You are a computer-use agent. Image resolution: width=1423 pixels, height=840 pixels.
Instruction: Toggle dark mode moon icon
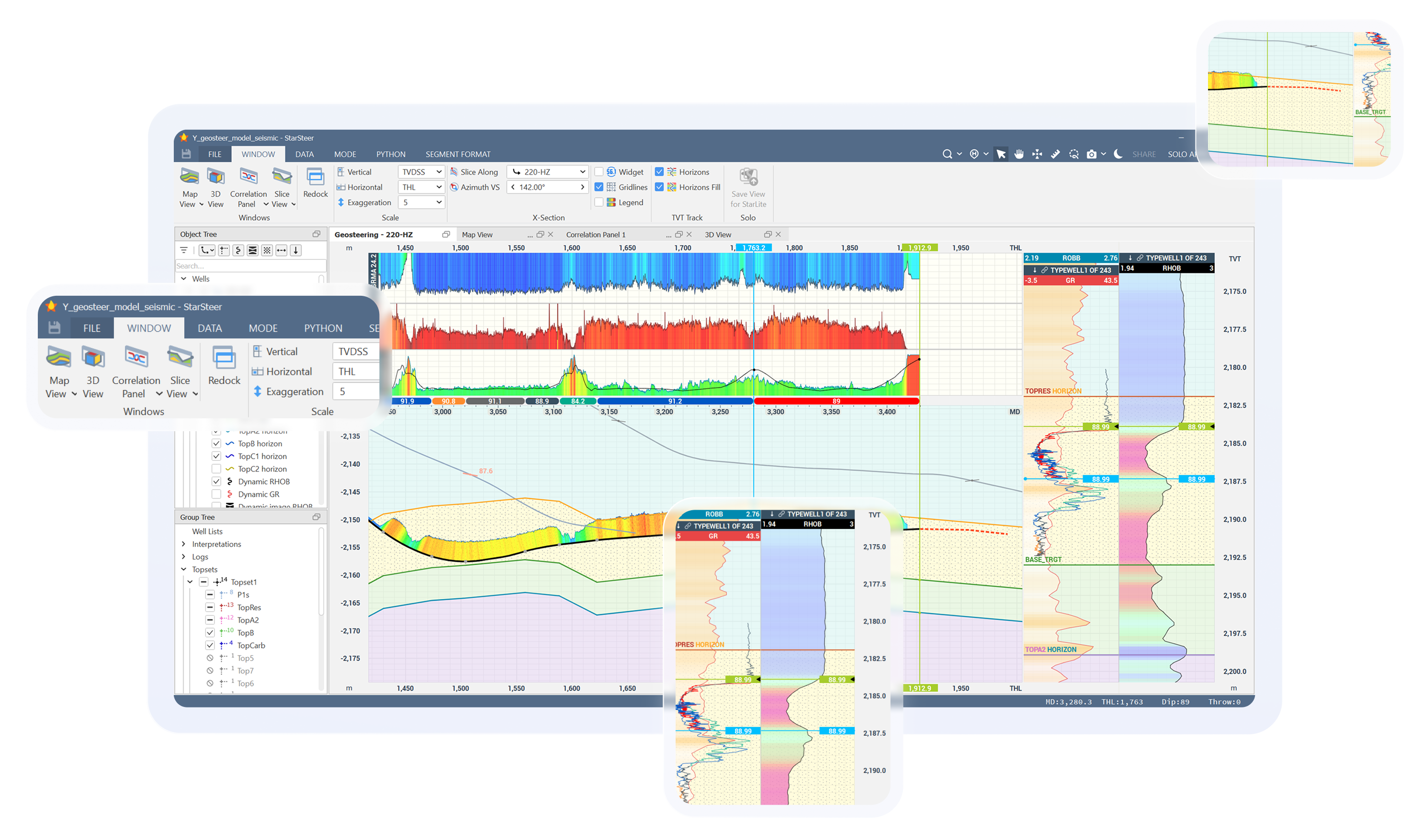1118,154
